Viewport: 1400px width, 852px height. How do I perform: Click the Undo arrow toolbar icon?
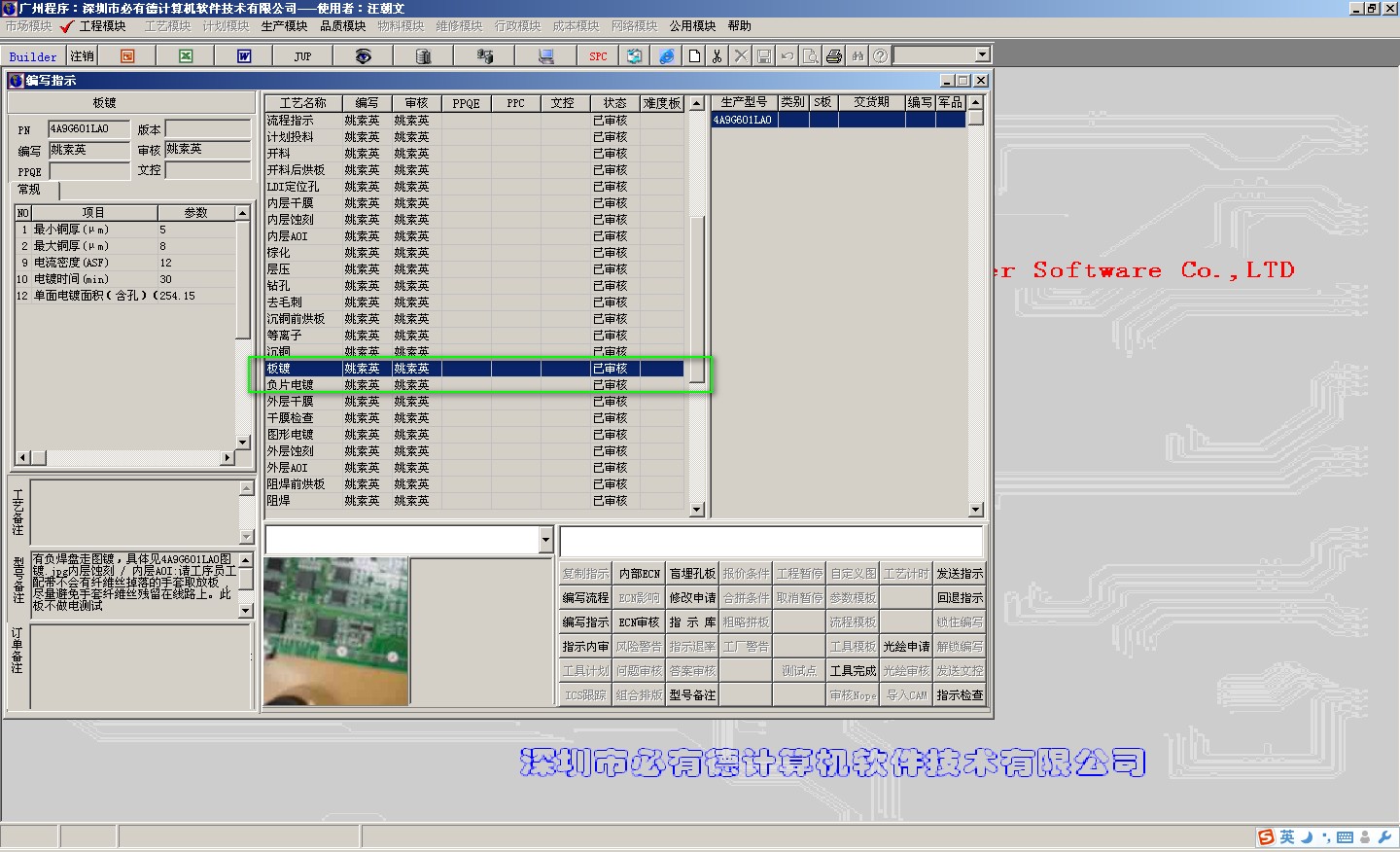click(x=787, y=56)
